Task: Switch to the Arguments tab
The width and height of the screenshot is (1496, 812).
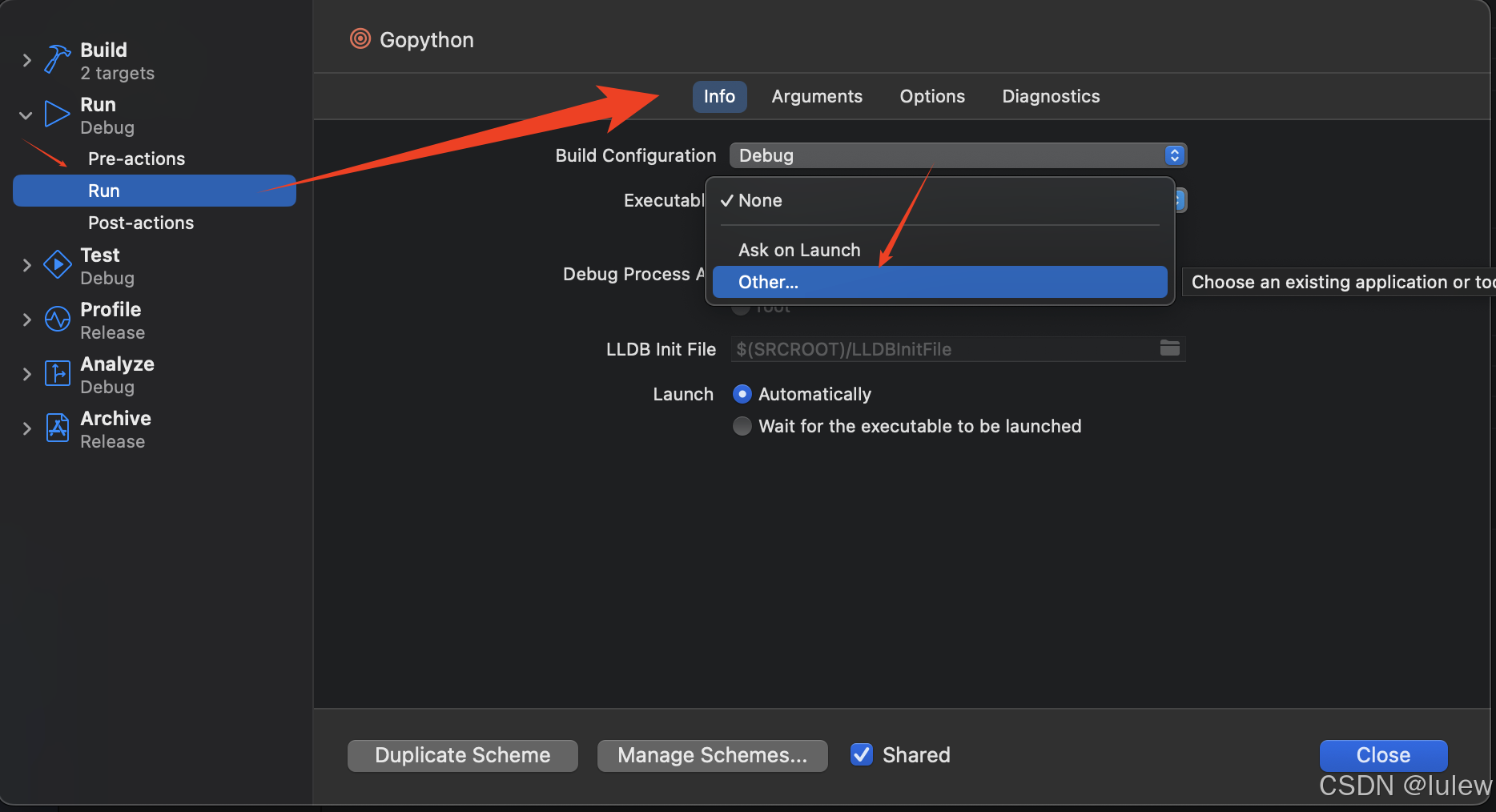Action: coord(817,96)
